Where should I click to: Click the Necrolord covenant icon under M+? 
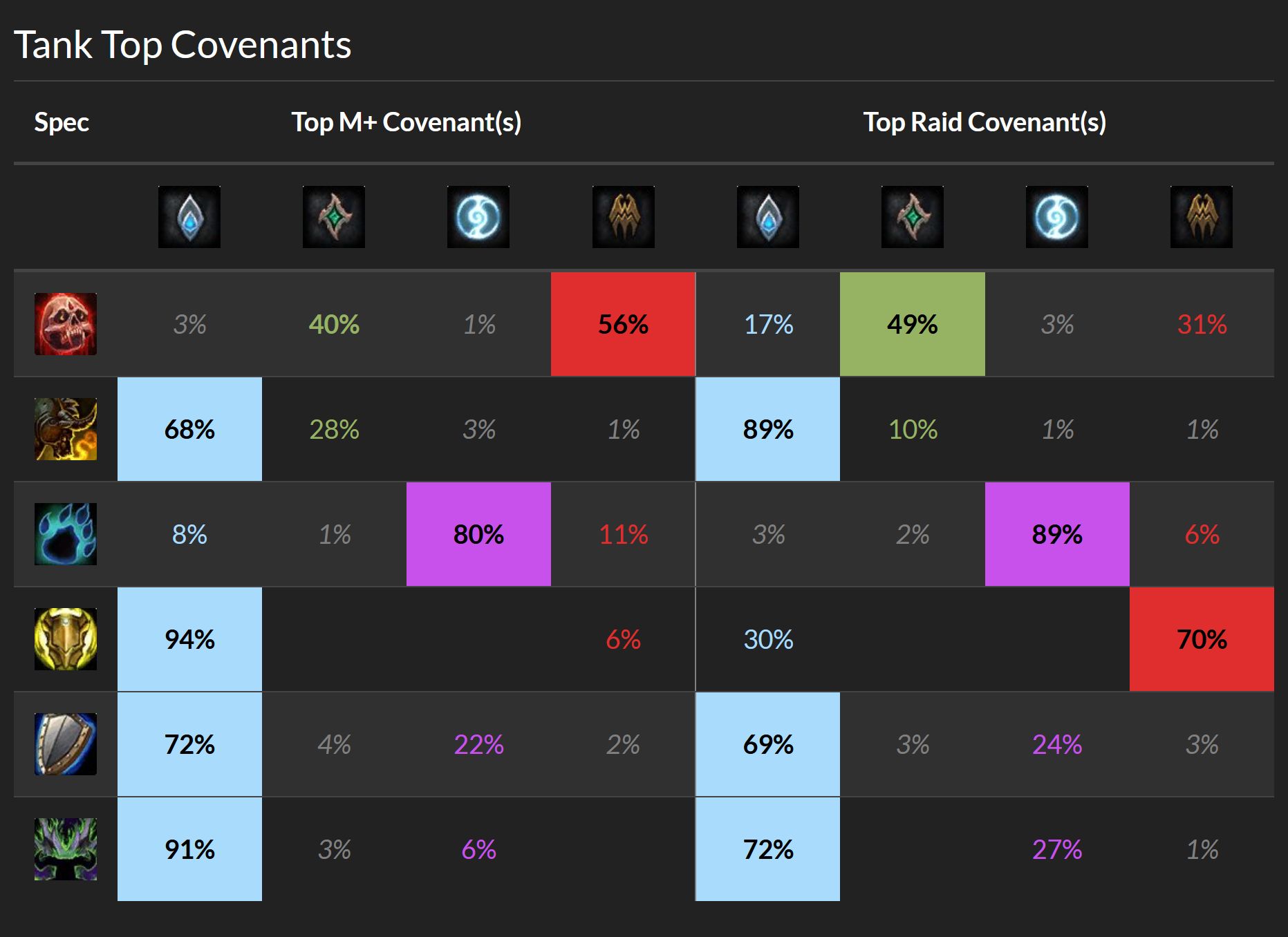[x=334, y=217]
